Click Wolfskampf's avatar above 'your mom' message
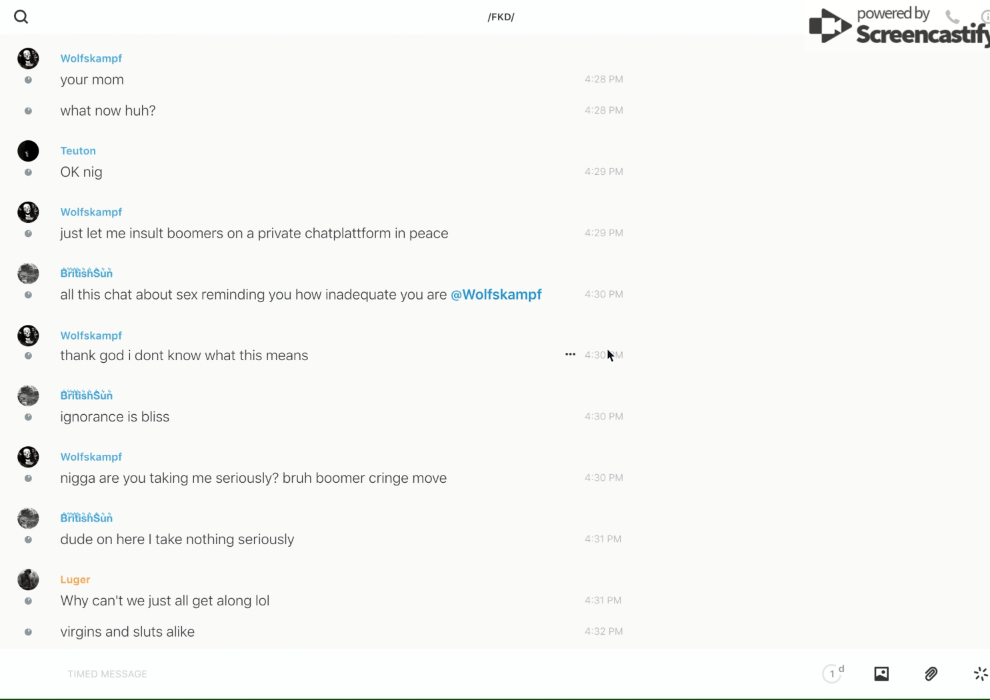Screen dimensions: 990x700 28,58
